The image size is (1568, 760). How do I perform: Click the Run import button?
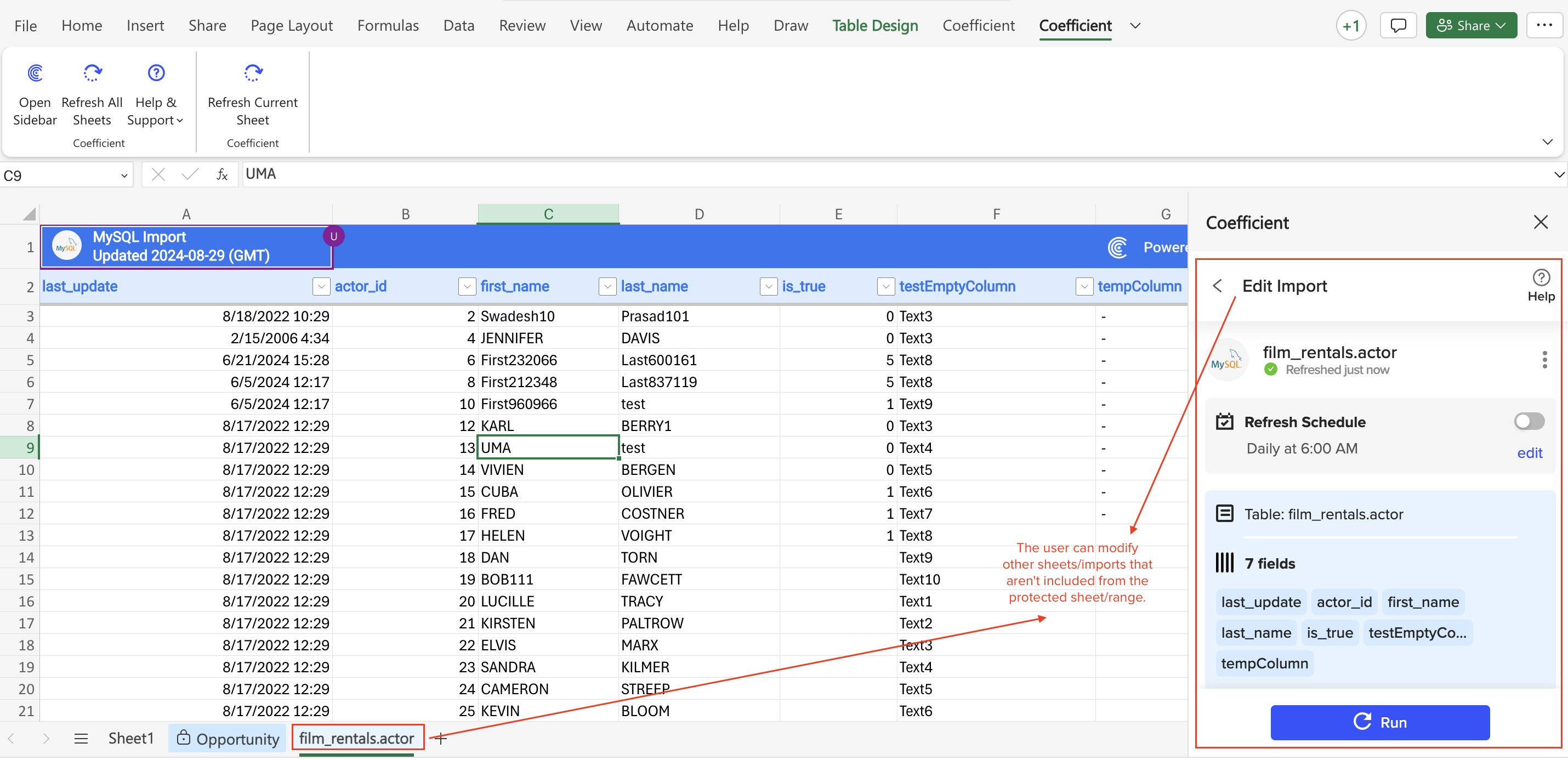coord(1380,722)
